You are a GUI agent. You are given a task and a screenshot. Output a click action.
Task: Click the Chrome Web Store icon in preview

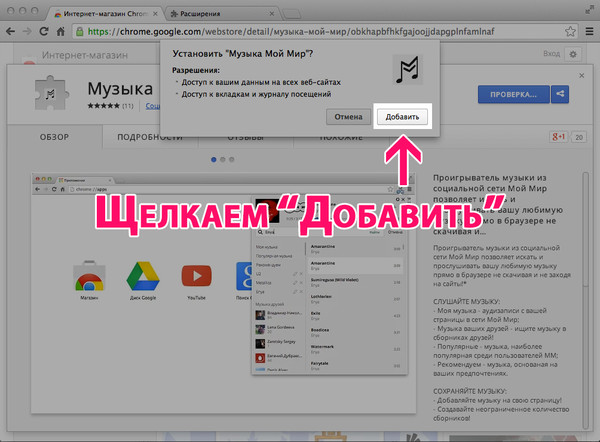point(89,276)
